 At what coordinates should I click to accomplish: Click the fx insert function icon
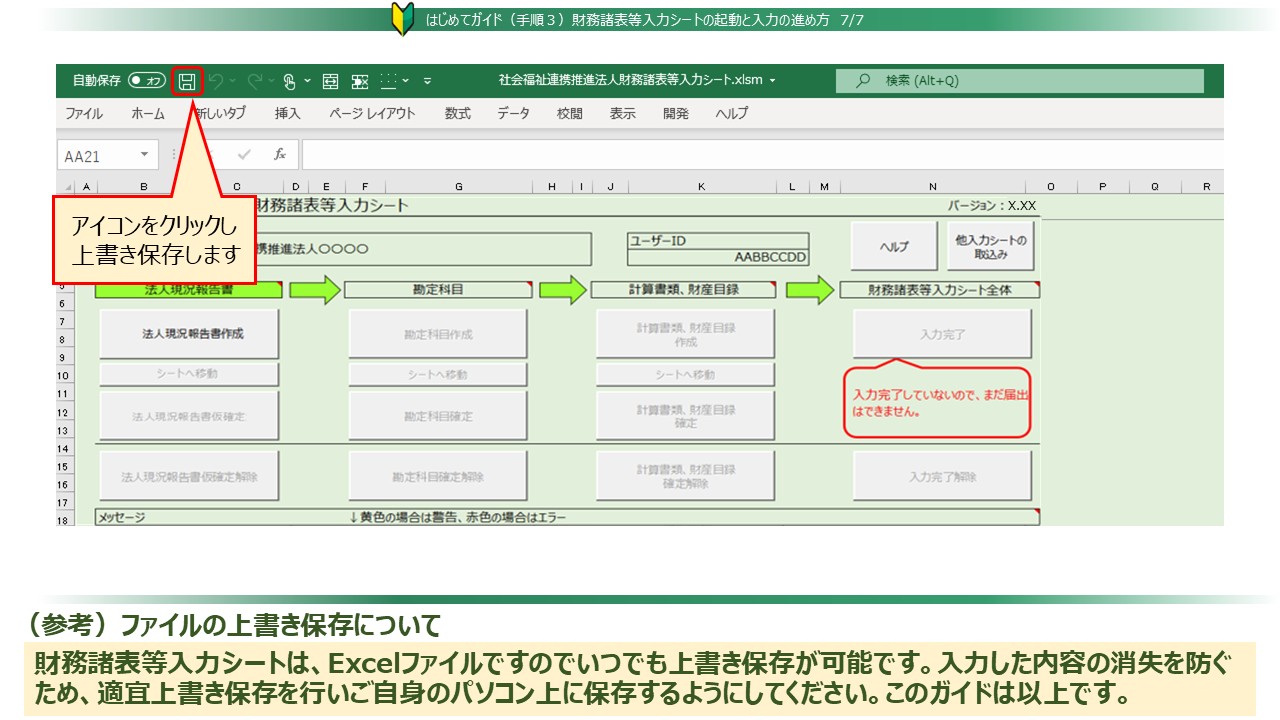280,155
